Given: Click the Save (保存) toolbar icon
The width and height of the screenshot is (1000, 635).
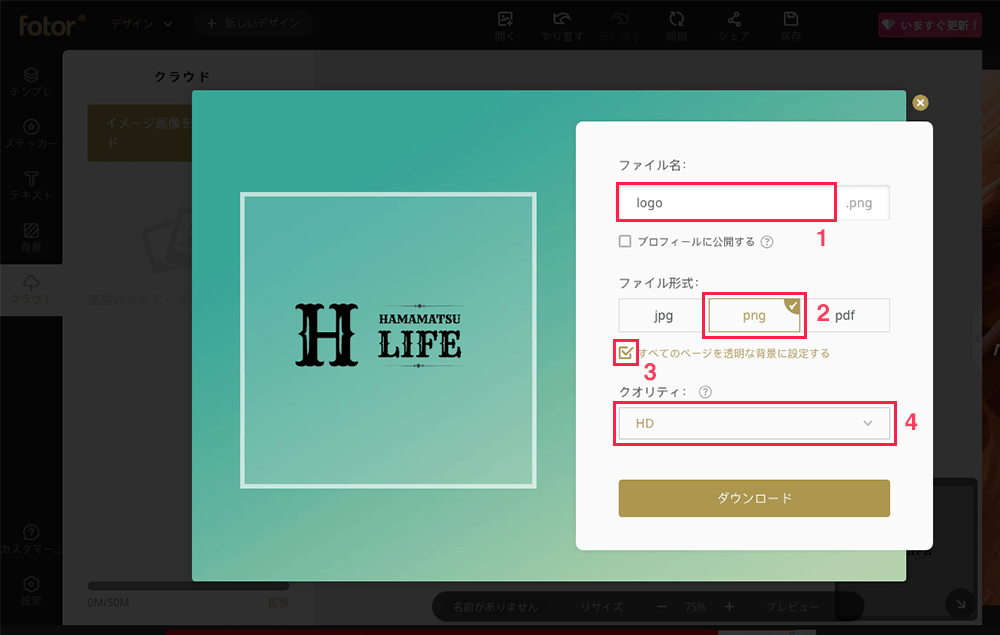Looking at the screenshot, I should tap(791, 26).
